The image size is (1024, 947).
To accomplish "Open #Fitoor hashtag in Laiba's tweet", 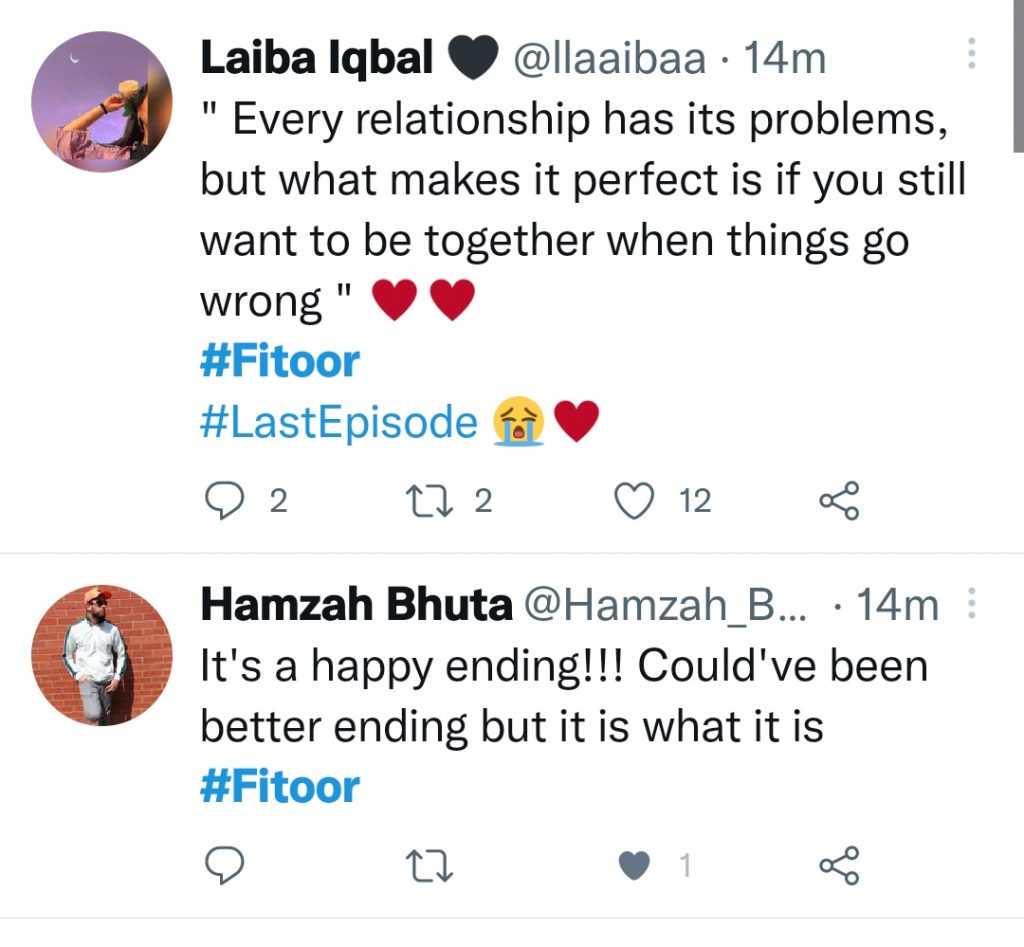I will [x=280, y=362].
